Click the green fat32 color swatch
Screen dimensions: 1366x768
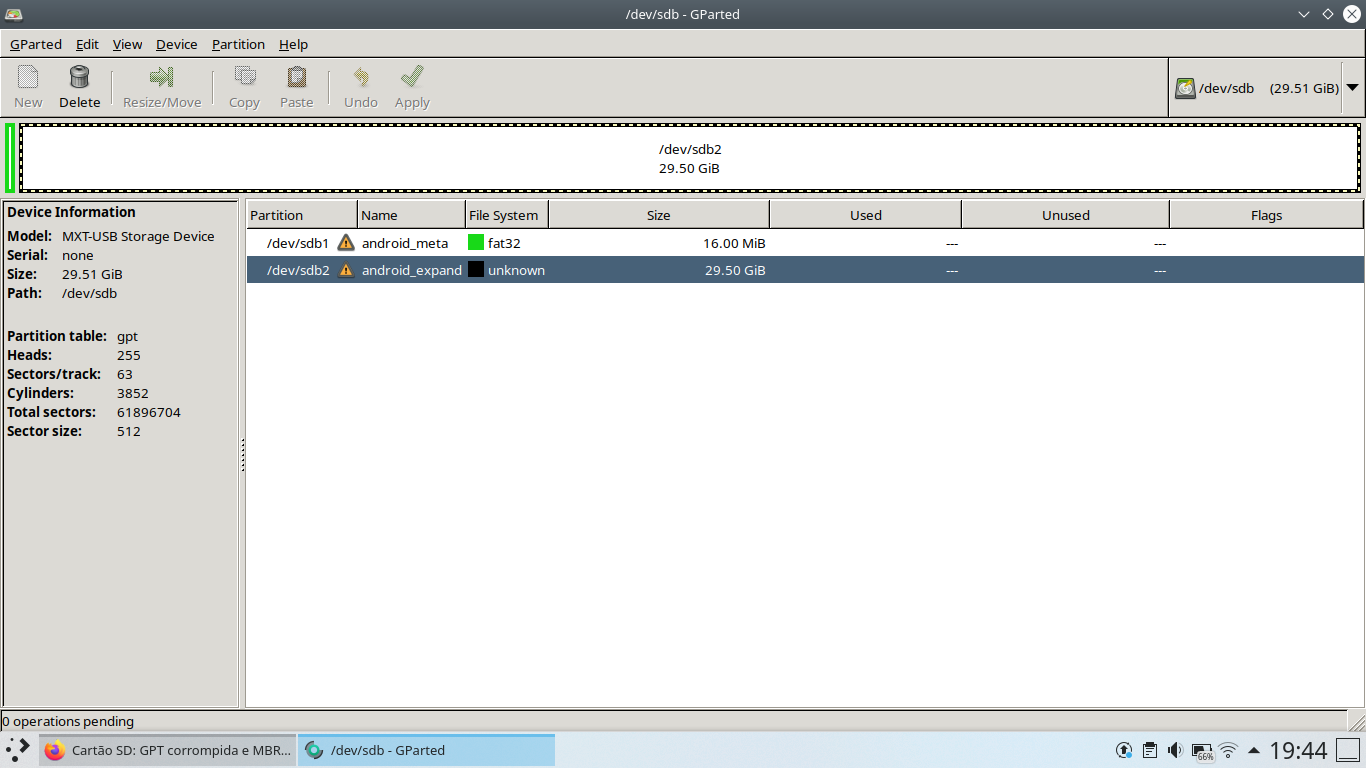[x=476, y=242]
